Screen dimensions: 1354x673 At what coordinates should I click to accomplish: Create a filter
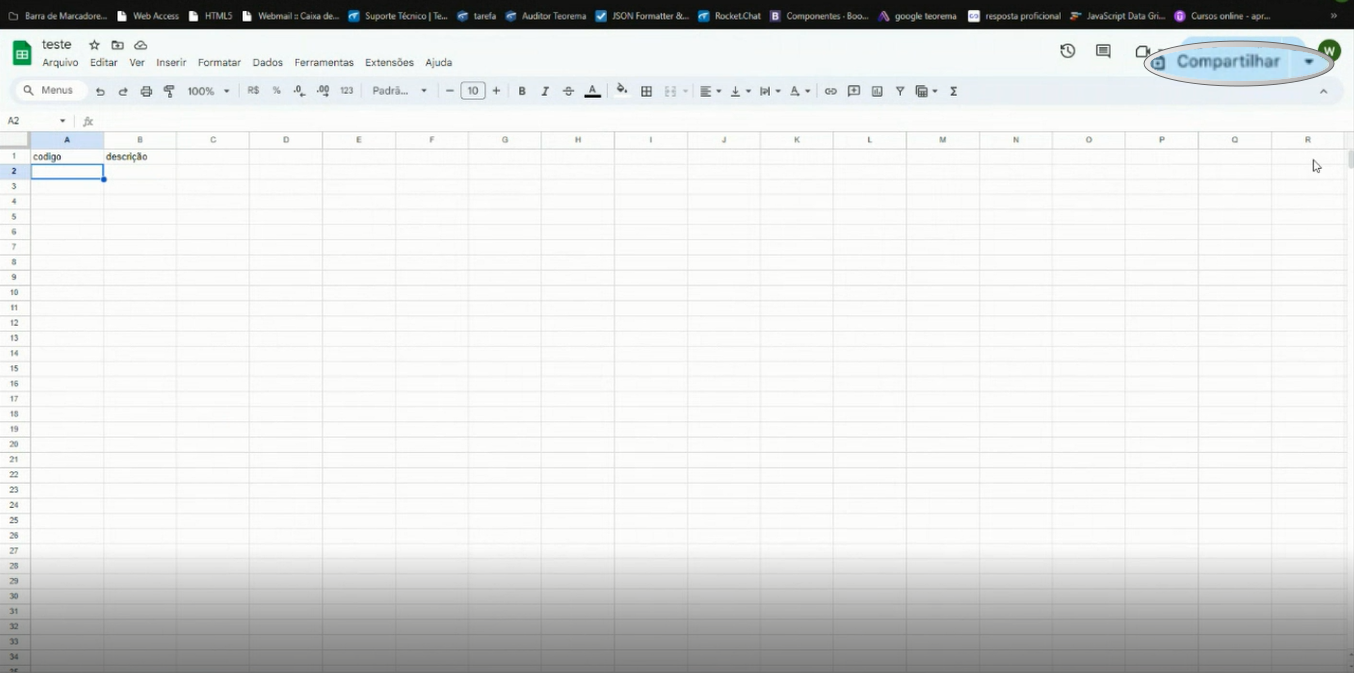coord(900,91)
